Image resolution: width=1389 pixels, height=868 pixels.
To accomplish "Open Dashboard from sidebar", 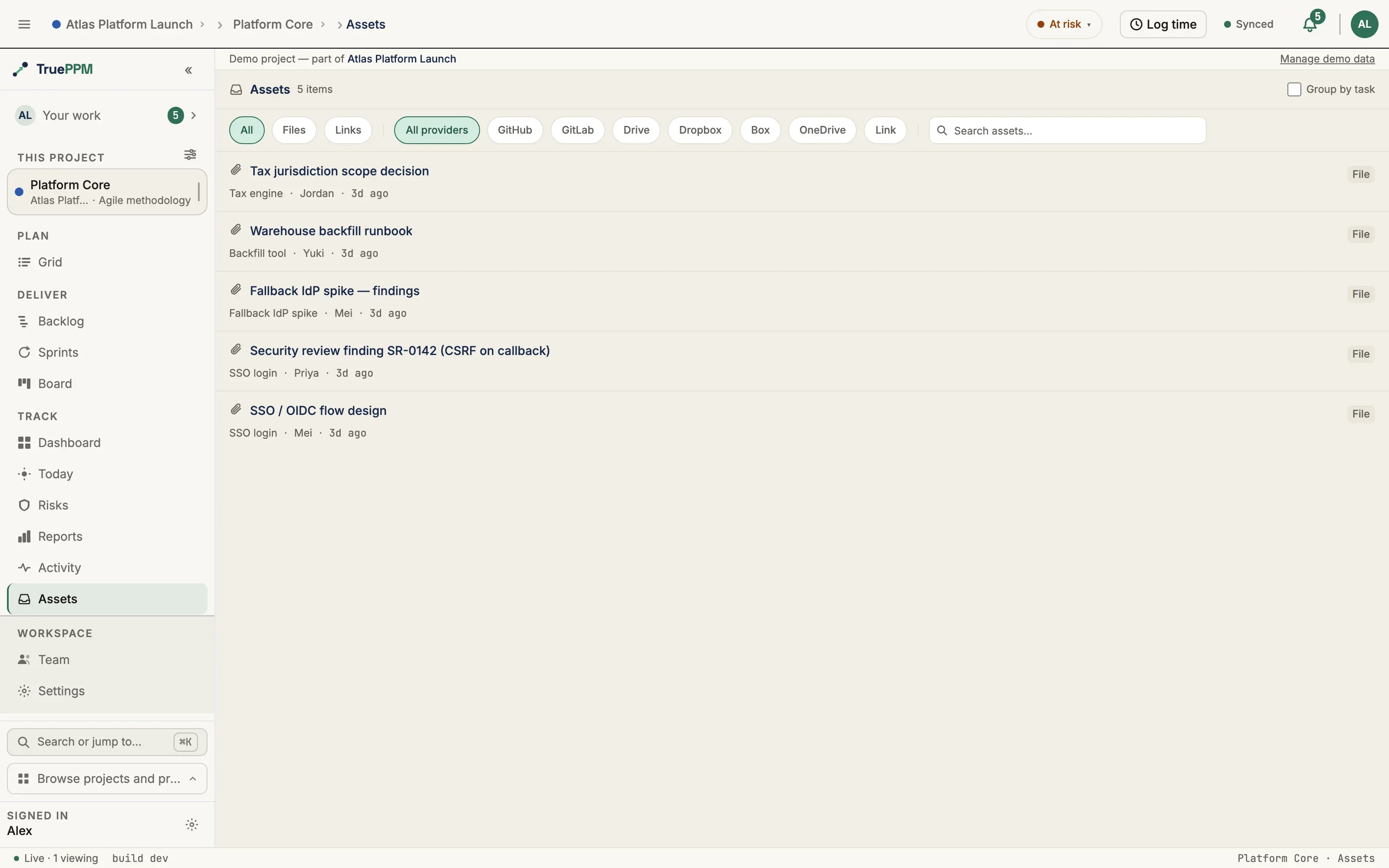I will 107,443.
